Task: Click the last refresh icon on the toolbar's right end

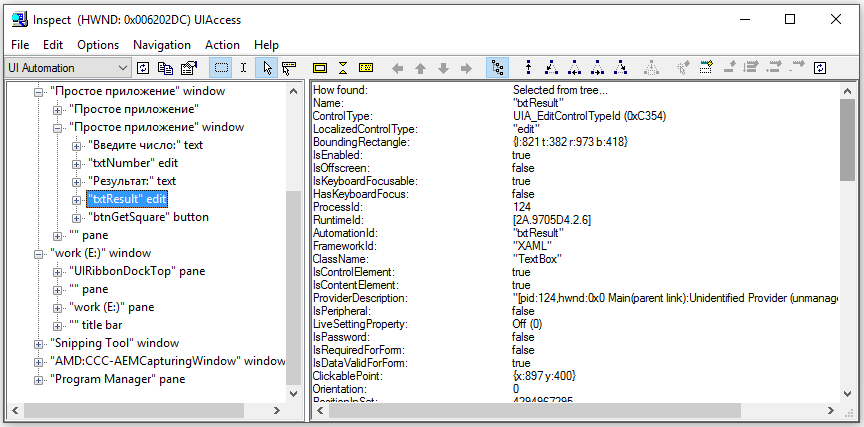Action: [821, 68]
